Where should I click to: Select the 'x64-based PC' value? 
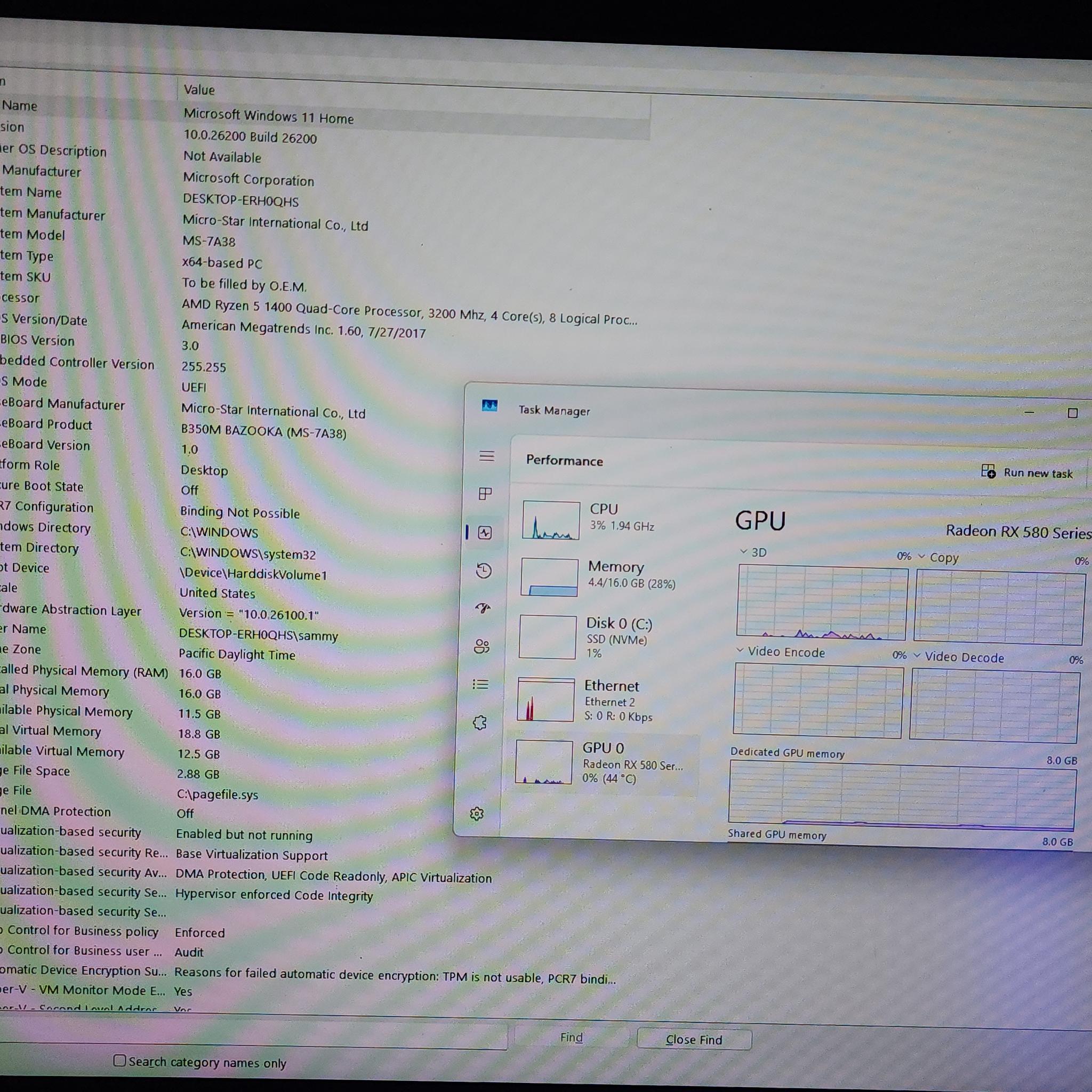(222, 262)
